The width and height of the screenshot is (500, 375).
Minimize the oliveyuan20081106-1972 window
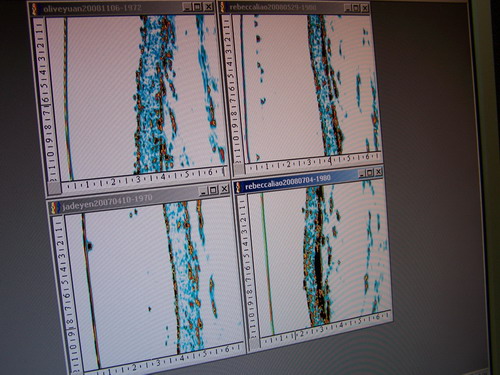click(187, 7)
